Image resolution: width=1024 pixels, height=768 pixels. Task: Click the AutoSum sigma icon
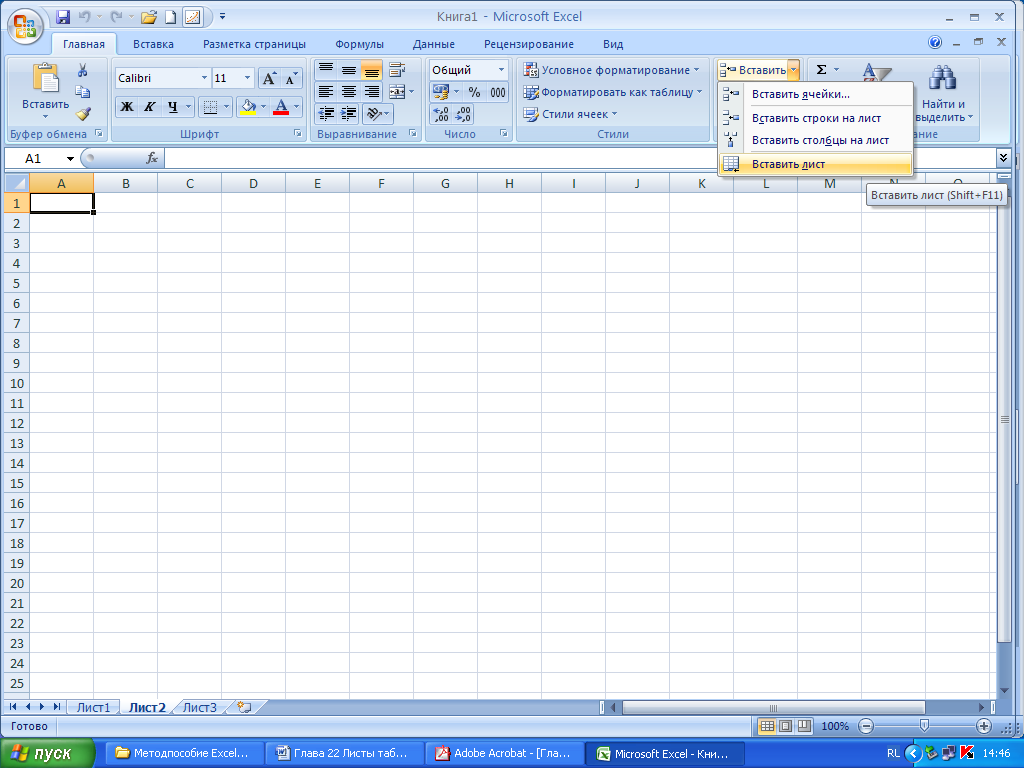[x=822, y=70]
